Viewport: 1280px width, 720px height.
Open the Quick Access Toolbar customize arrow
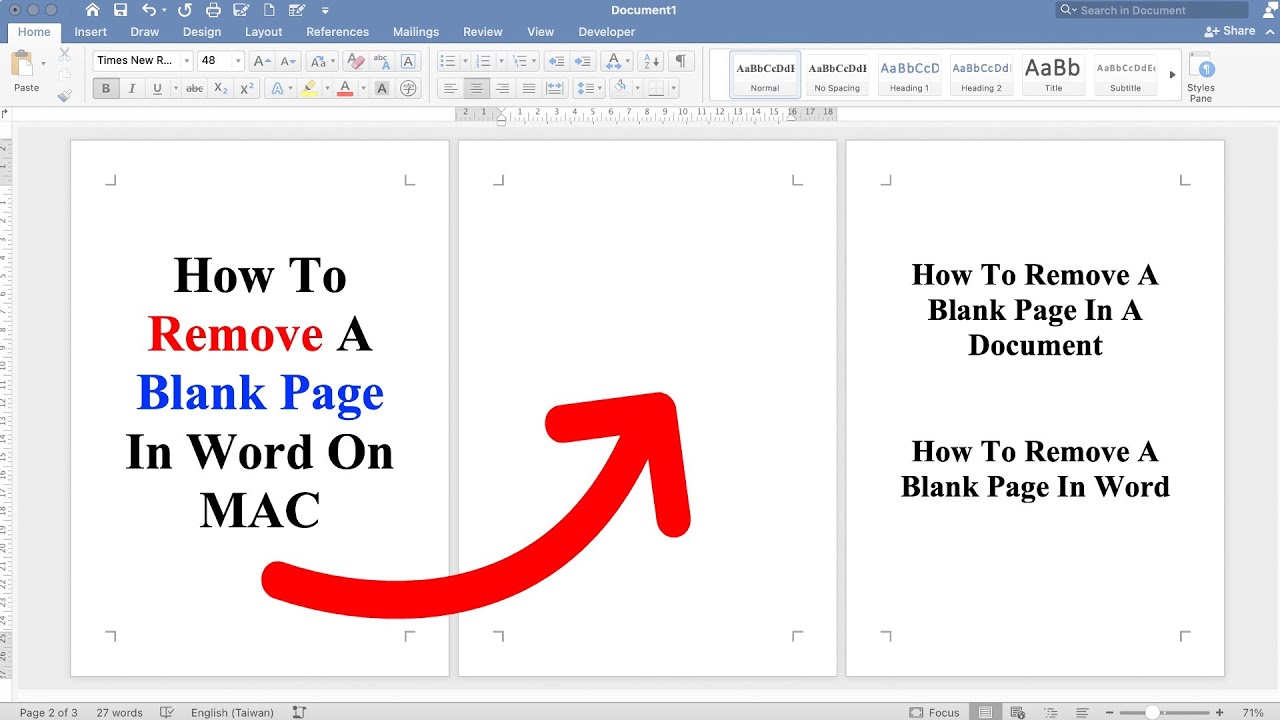click(x=326, y=10)
